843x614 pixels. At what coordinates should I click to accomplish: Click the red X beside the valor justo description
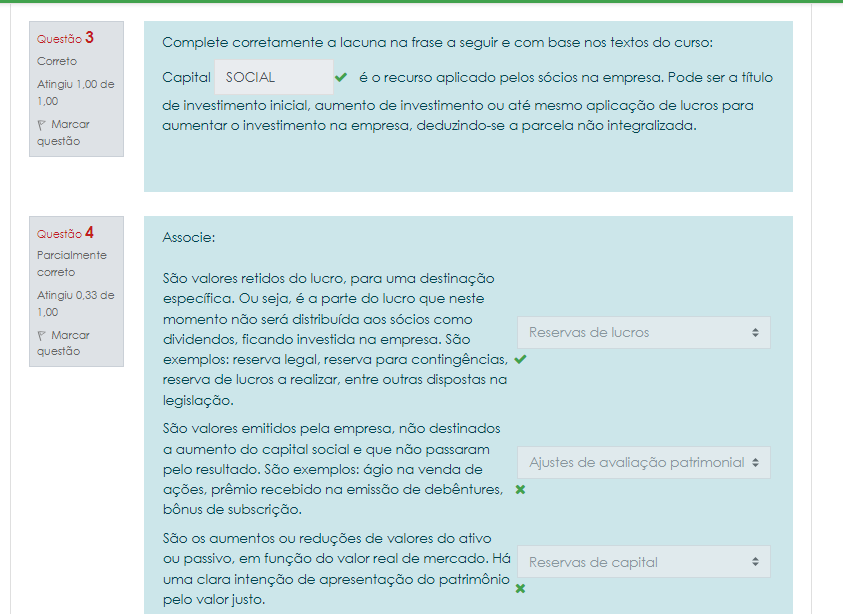pos(520,589)
